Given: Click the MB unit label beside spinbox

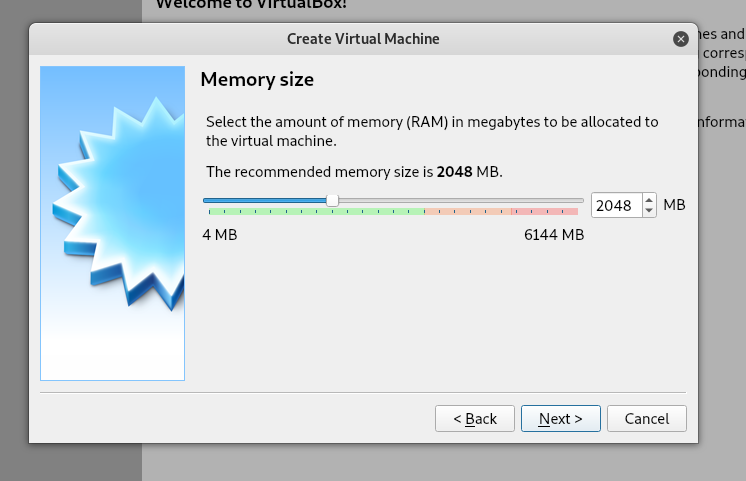Looking at the screenshot, I should click(674, 205).
